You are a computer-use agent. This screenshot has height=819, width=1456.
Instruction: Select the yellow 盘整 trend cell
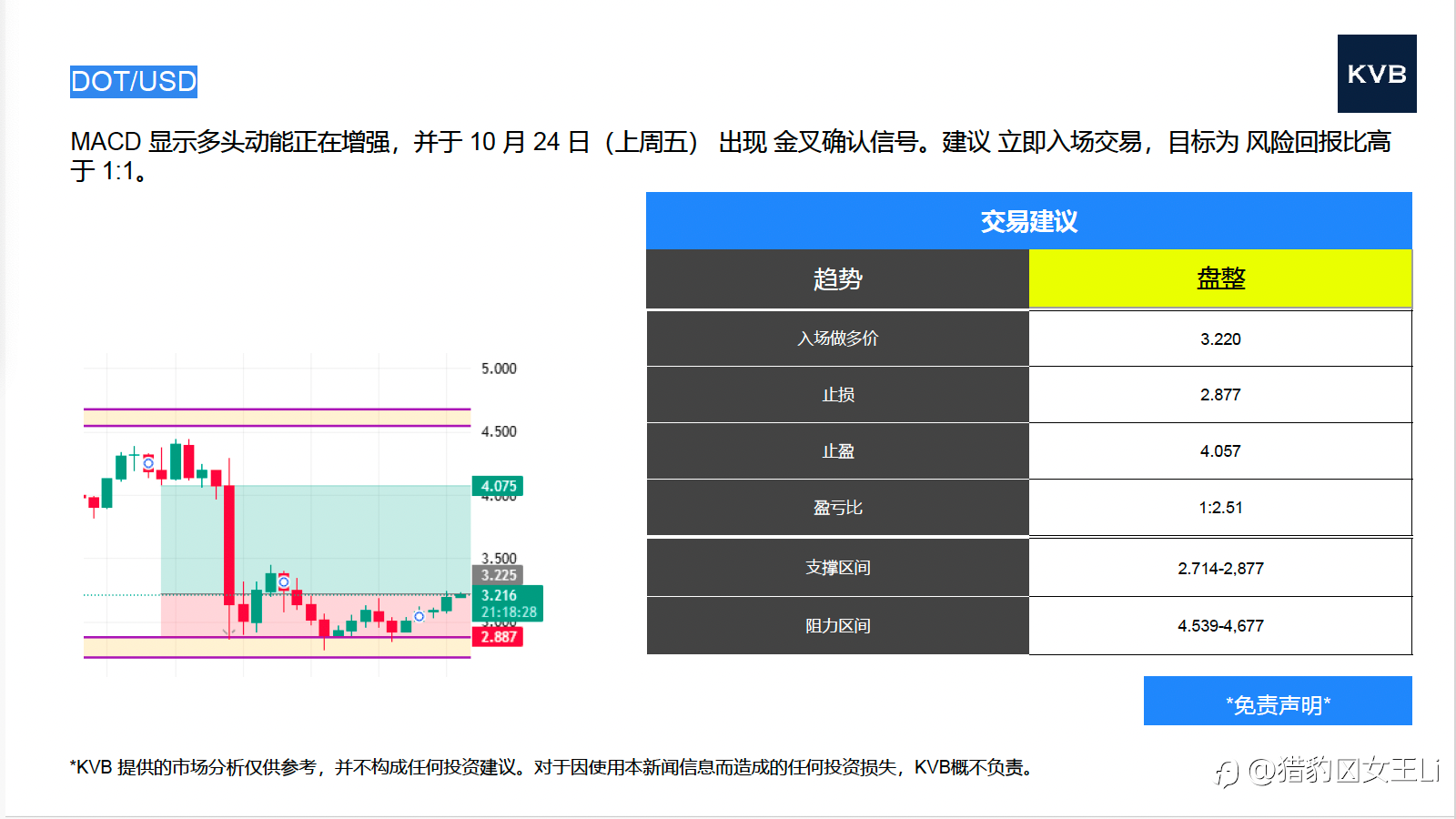click(x=1220, y=278)
